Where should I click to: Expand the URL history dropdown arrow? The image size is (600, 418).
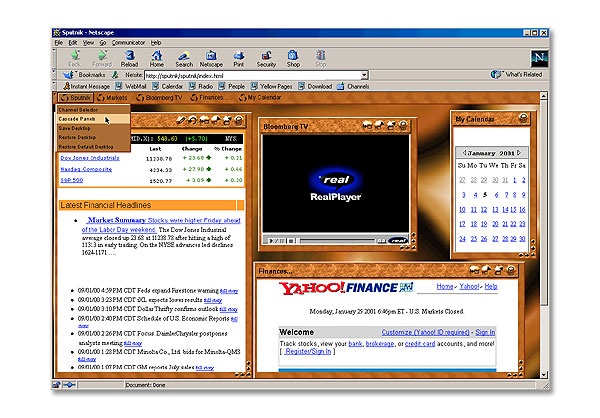[365, 75]
